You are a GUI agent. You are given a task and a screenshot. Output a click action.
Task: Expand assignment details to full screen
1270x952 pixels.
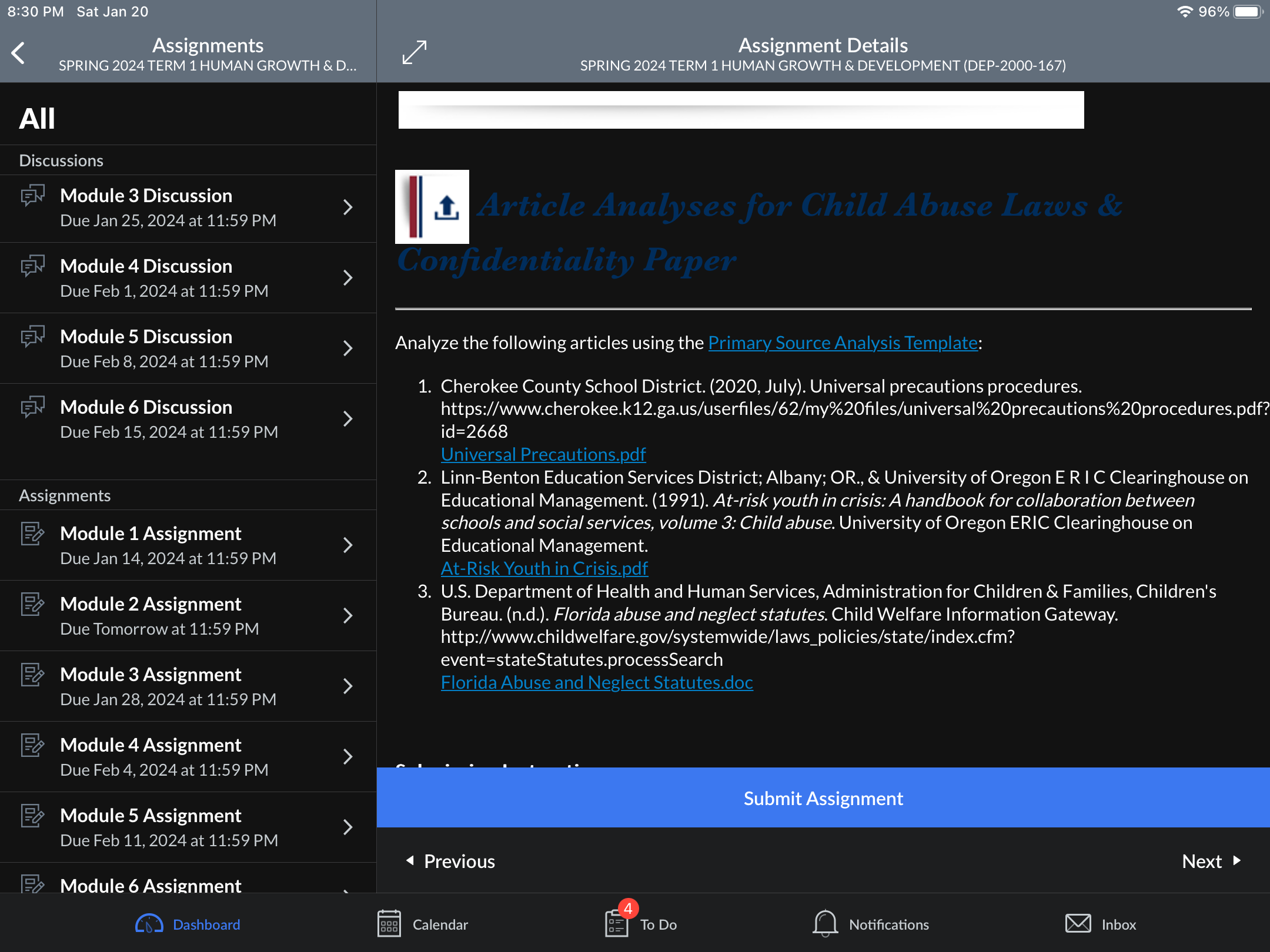[415, 52]
